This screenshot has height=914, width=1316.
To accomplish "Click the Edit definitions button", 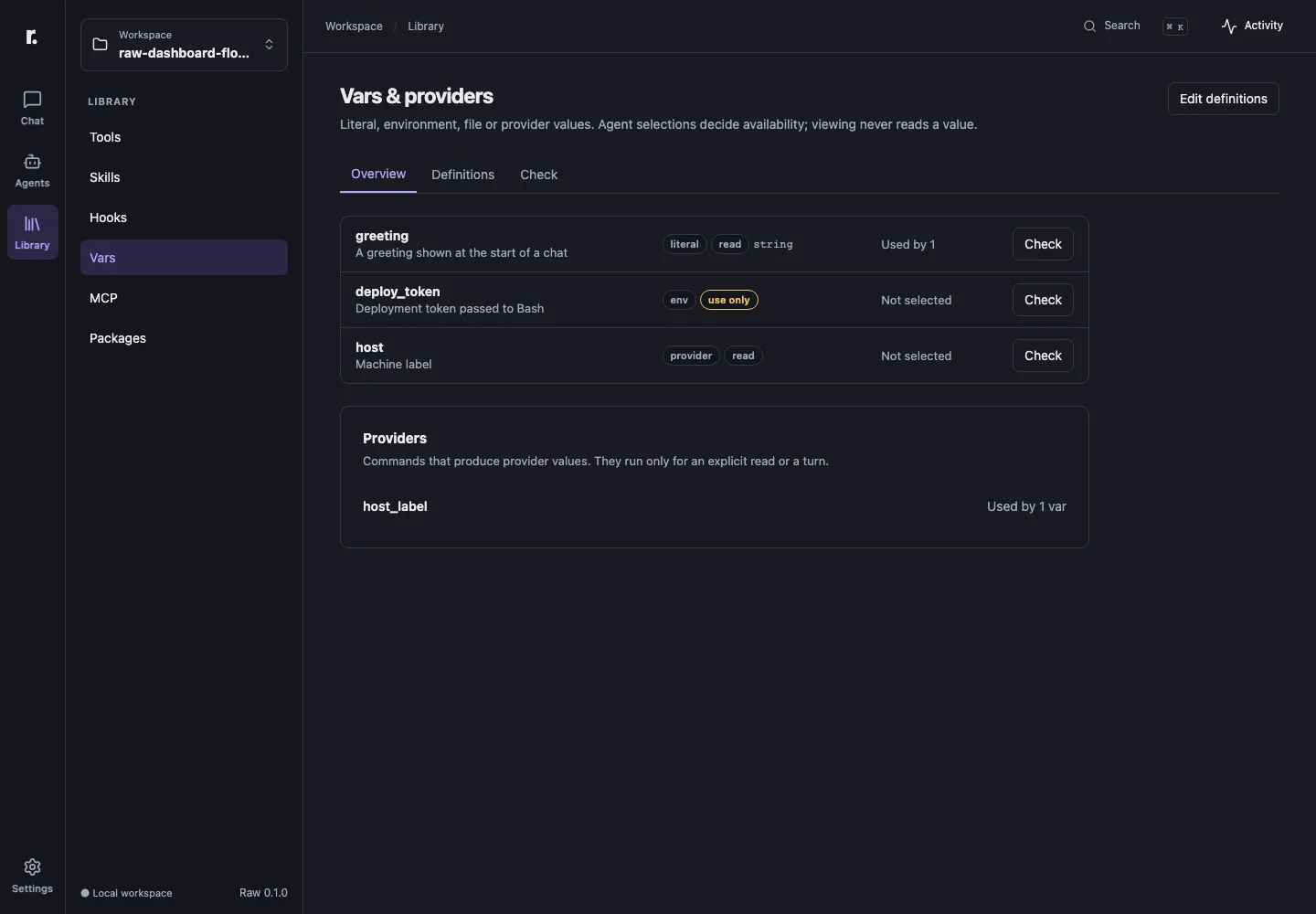I will coord(1223,99).
